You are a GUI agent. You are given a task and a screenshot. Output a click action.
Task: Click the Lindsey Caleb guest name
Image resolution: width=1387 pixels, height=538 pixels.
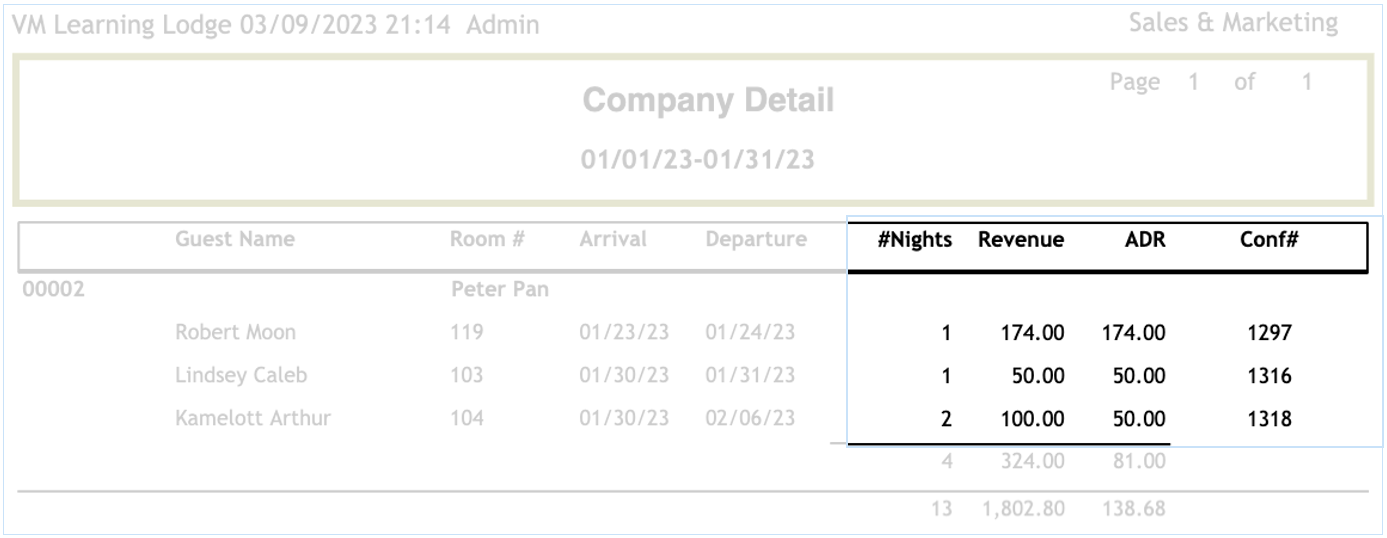coord(240,376)
